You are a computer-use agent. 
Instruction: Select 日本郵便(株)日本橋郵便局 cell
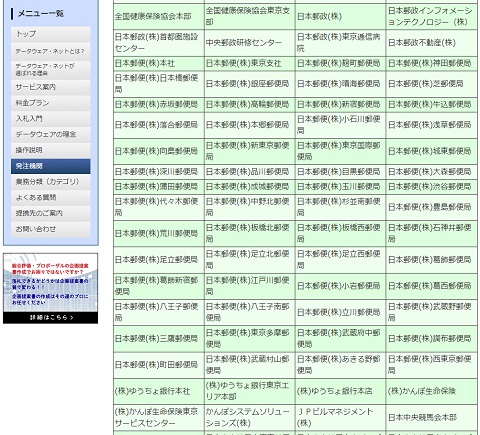click(159, 84)
